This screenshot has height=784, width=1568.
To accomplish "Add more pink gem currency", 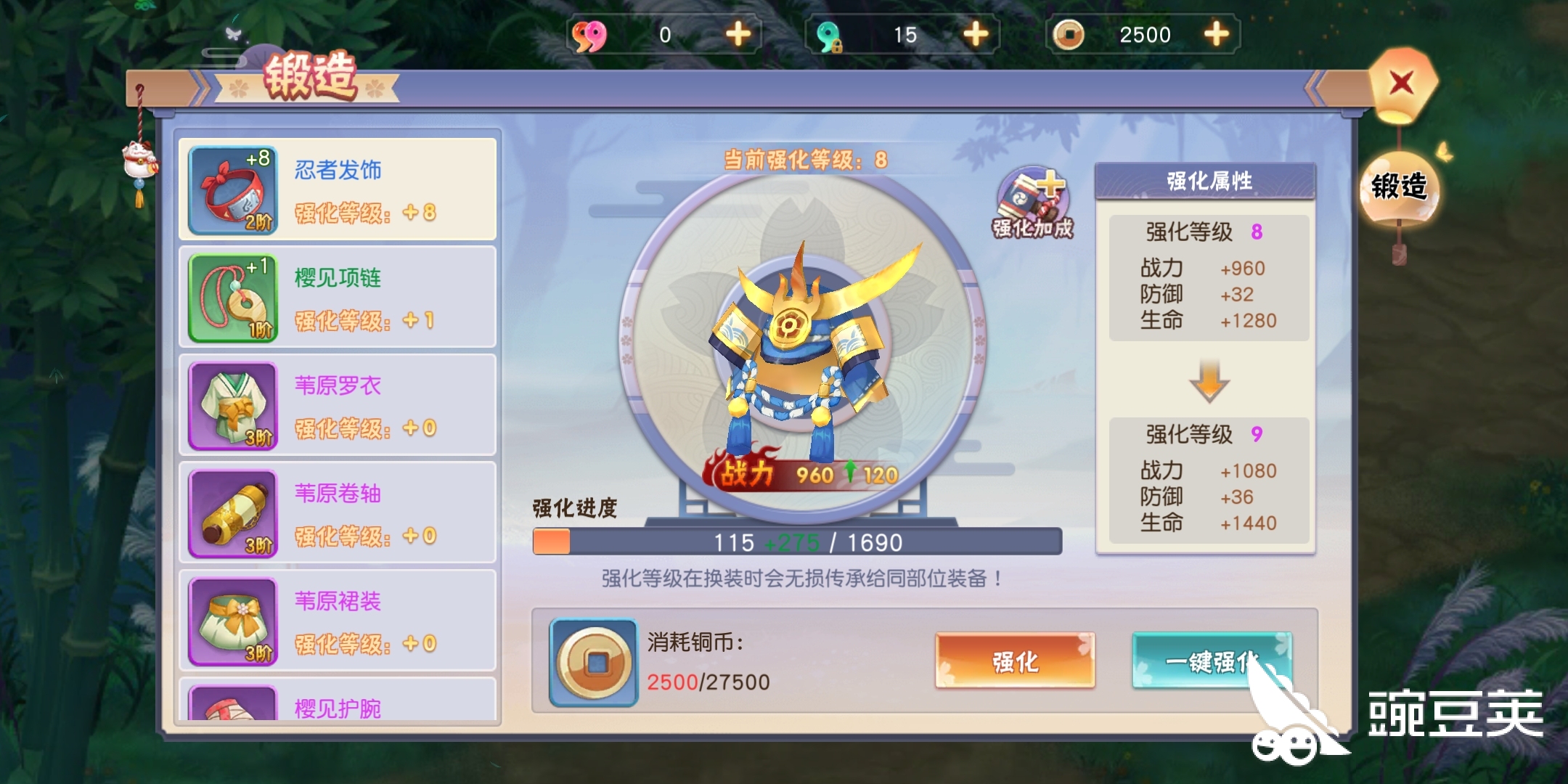I will 738,34.
